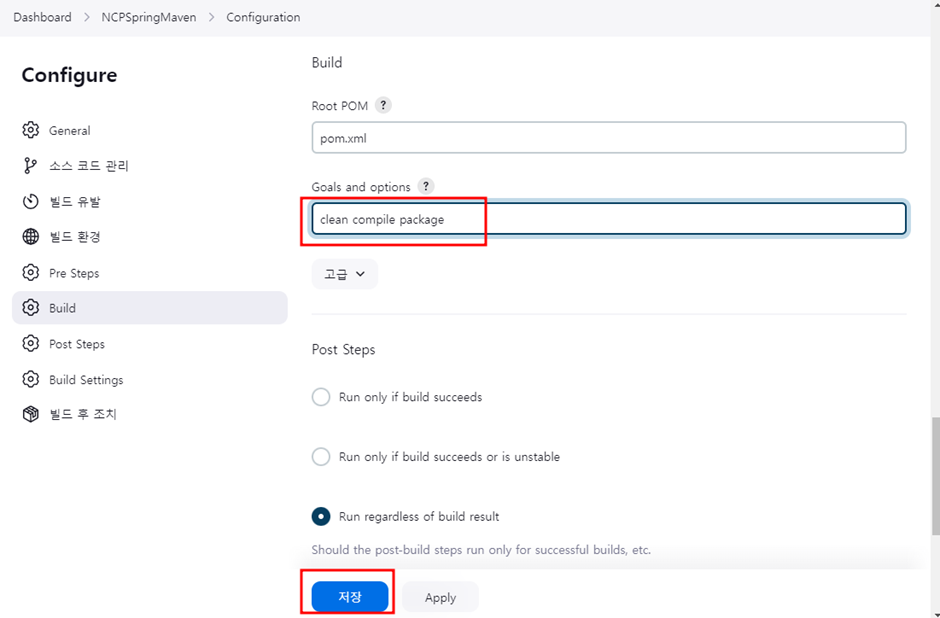Screen dimensions: 940x618
Task: Select Run only if build succeeds
Action: point(321,397)
